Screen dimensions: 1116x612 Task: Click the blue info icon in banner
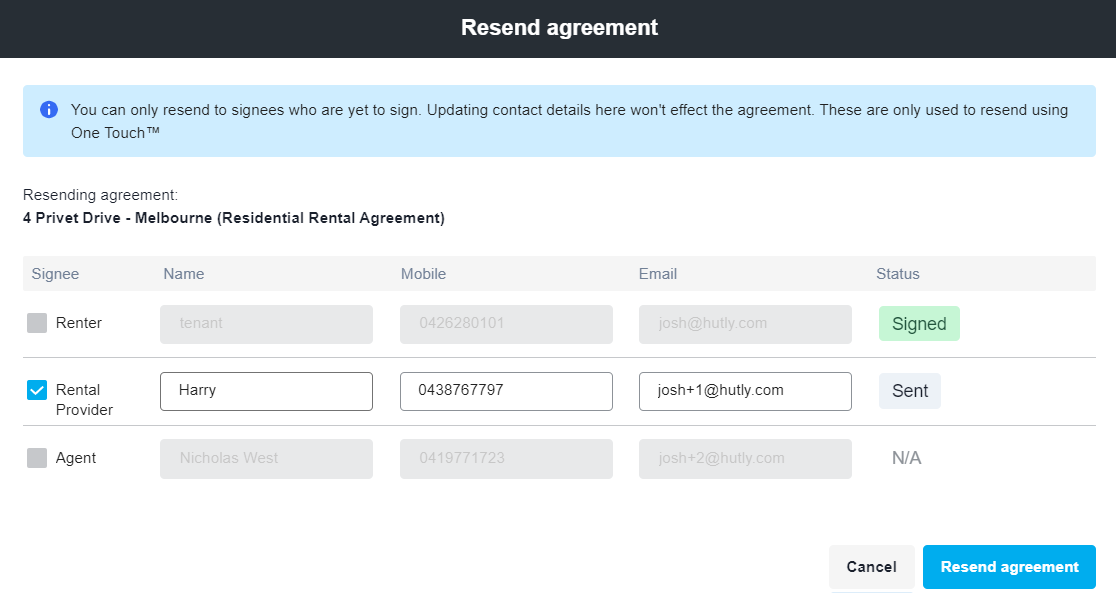[x=49, y=110]
